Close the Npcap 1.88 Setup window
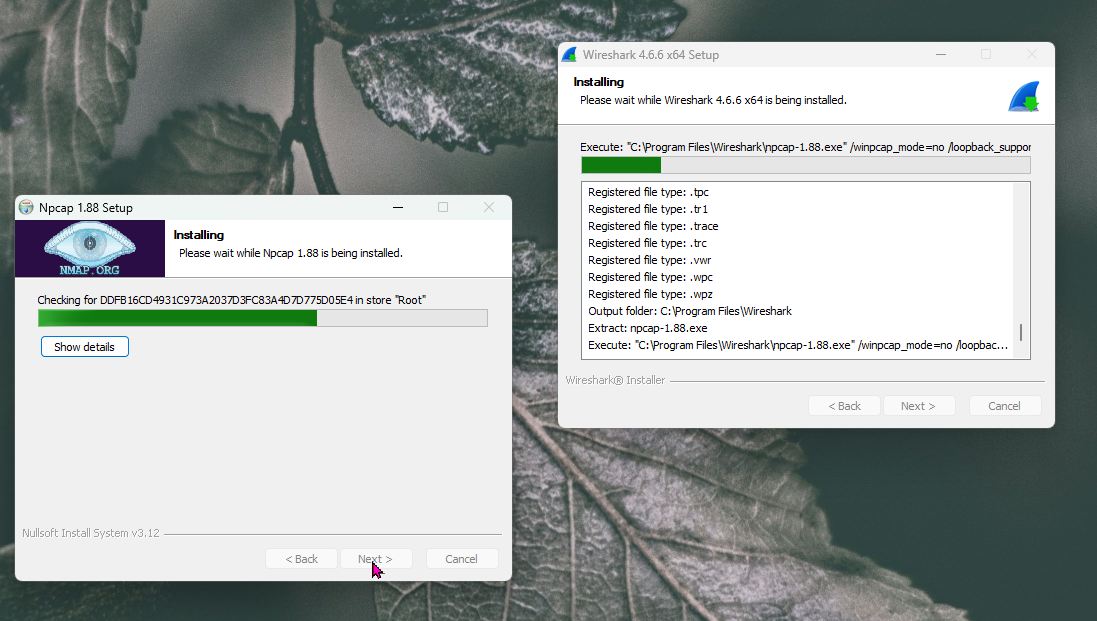The width and height of the screenshot is (1097, 621). click(x=489, y=207)
